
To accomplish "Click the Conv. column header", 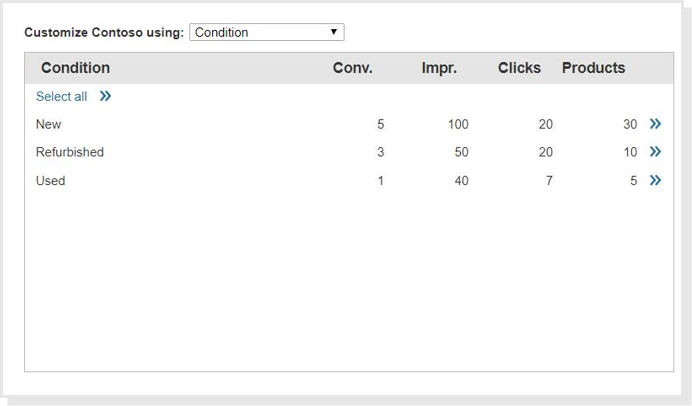I will click(352, 68).
